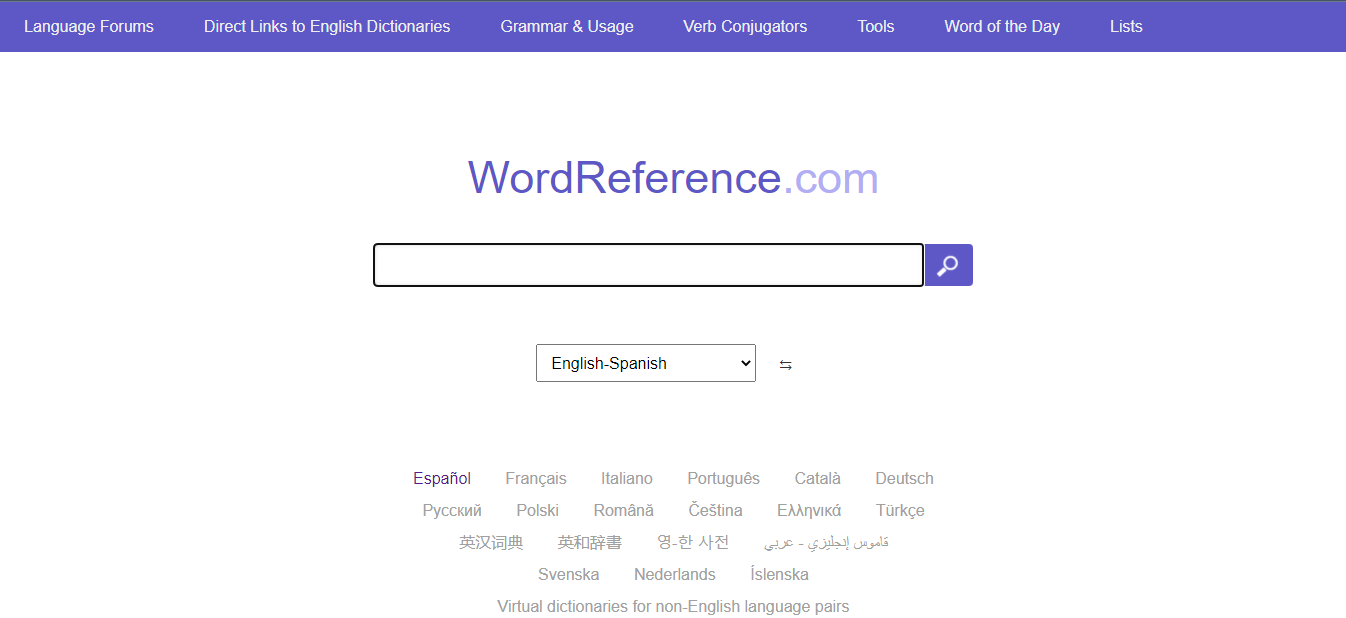Open the Polski site link
The width and height of the screenshot is (1346, 618).
tap(538, 510)
